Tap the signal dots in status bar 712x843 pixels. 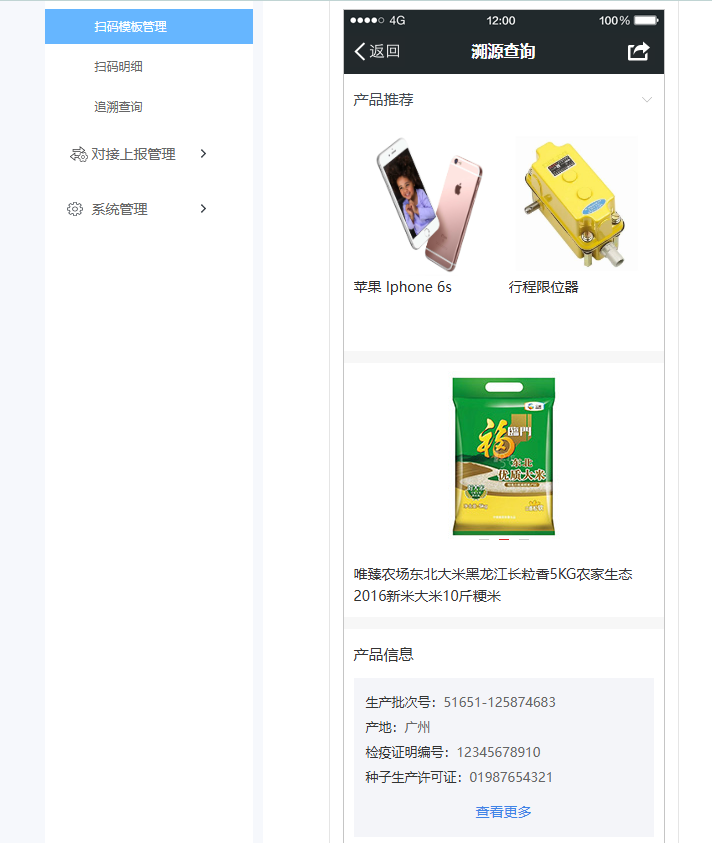tap(367, 20)
